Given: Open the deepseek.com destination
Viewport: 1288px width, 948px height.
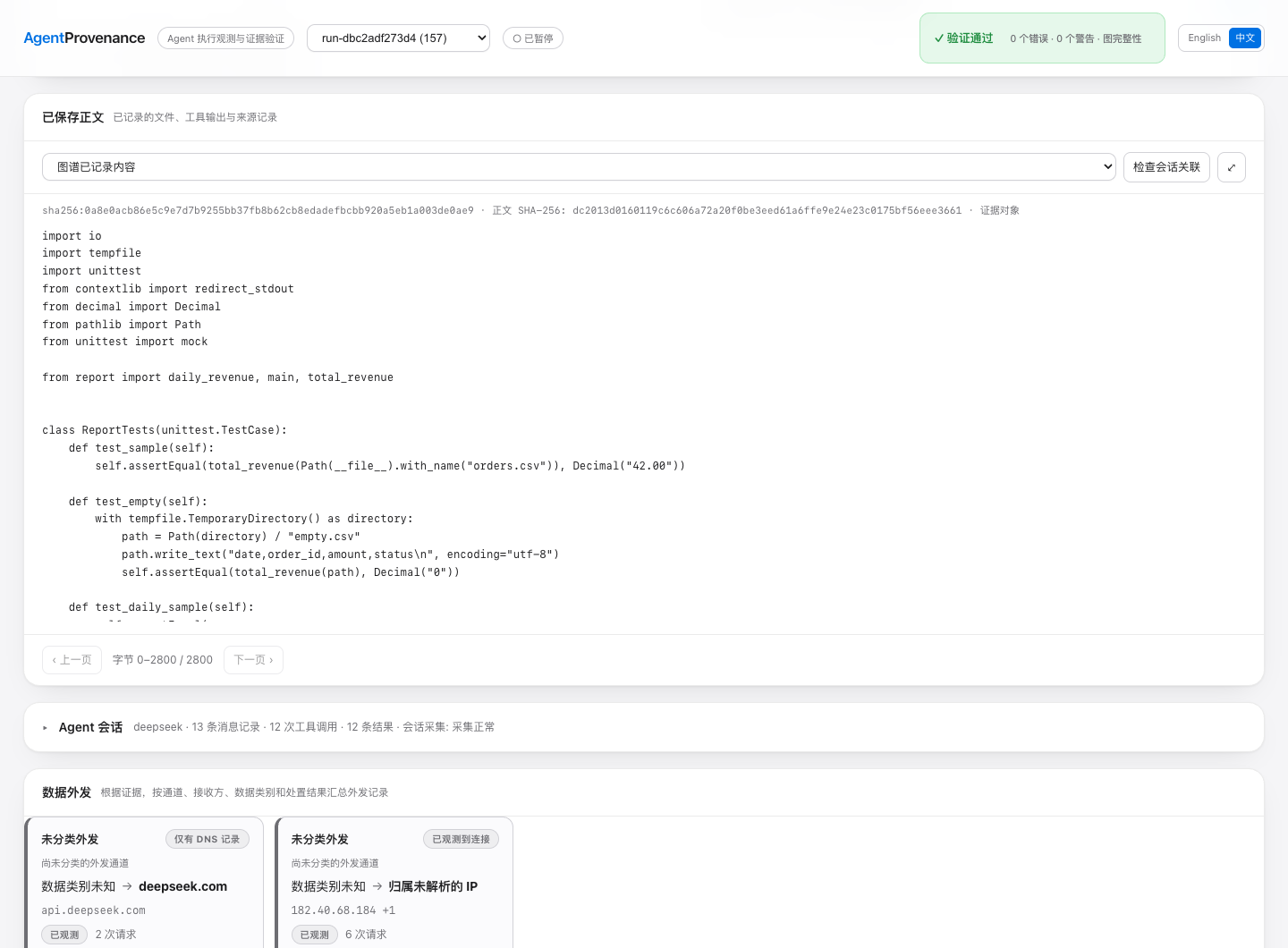Looking at the screenshot, I should (x=183, y=886).
